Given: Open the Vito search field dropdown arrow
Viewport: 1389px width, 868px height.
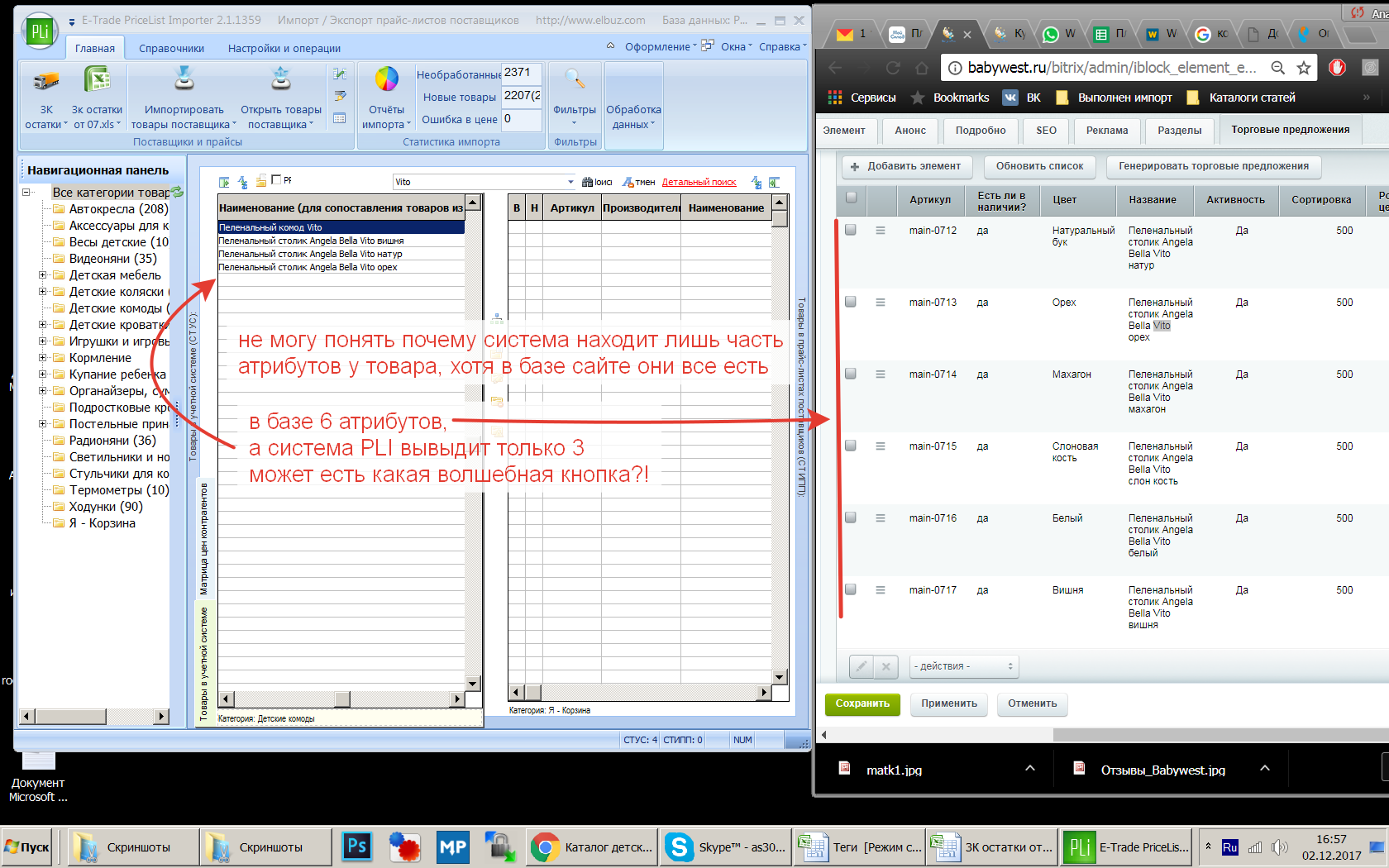Looking at the screenshot, I should coord(570,182).
